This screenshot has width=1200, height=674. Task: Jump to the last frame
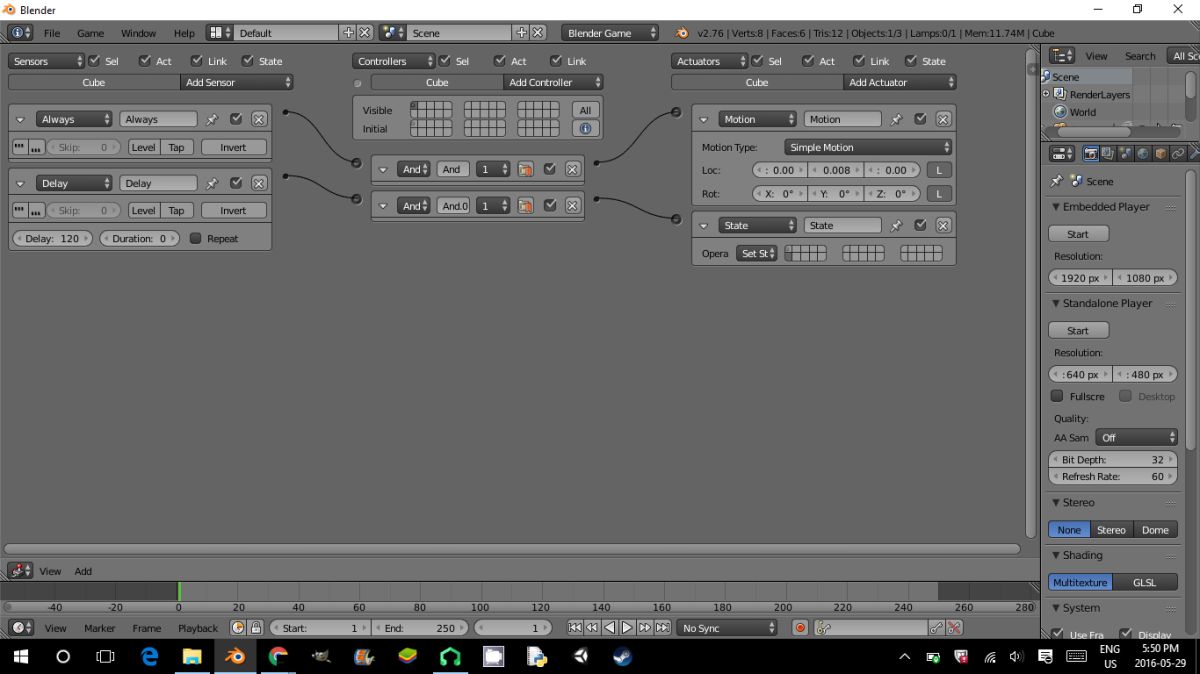[x=662, y=628]
